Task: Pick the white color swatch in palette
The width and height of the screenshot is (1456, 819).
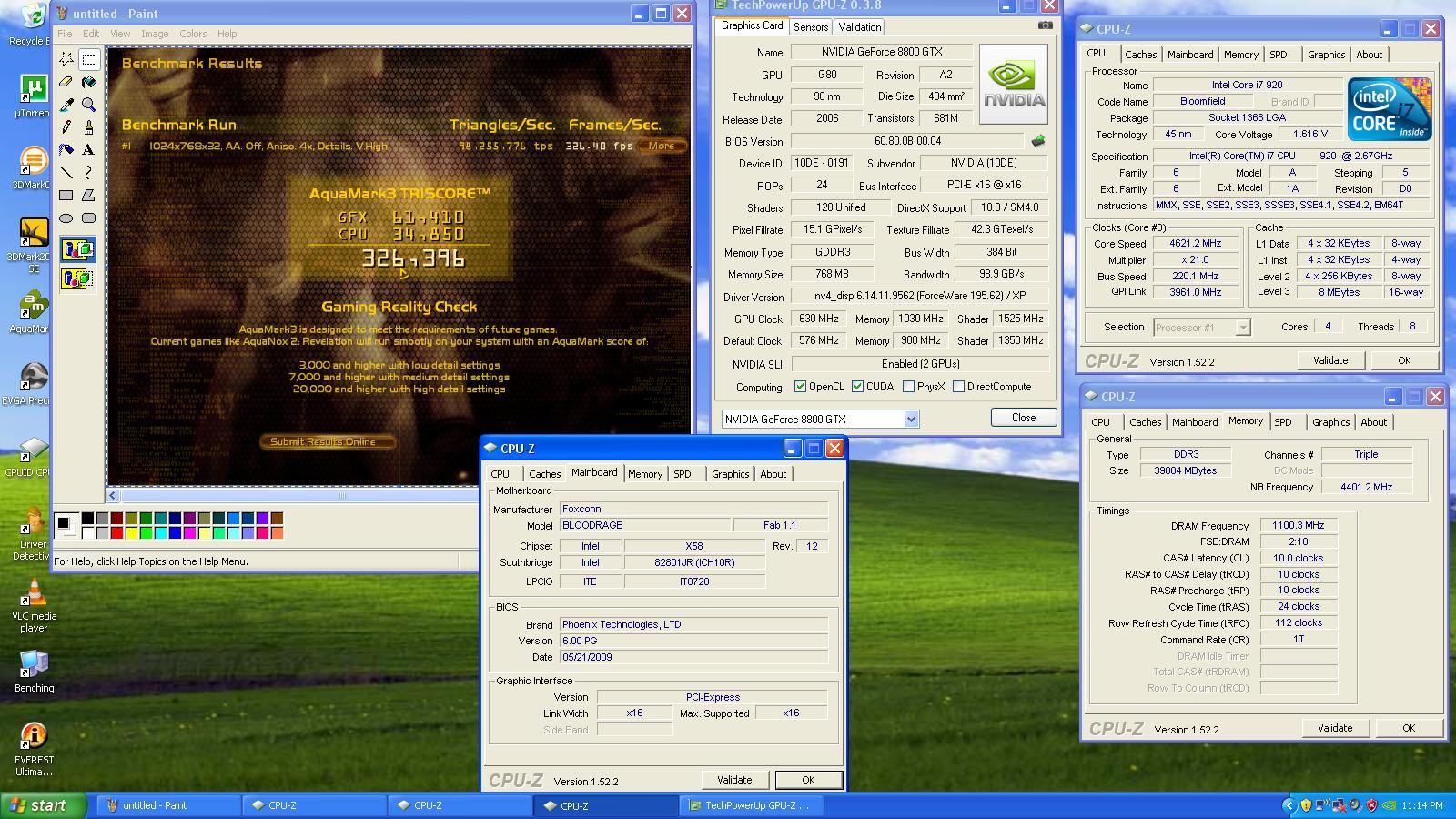Action: [87, 533]
